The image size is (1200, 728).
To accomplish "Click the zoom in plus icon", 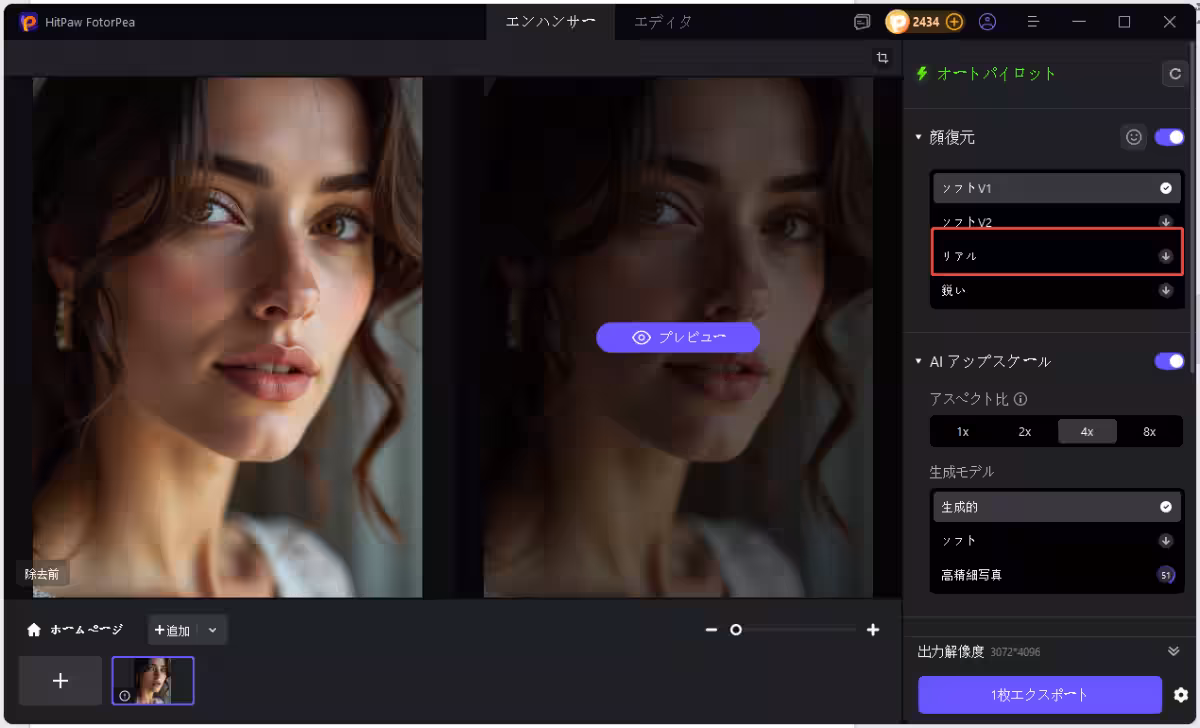I will click(873, 630).
